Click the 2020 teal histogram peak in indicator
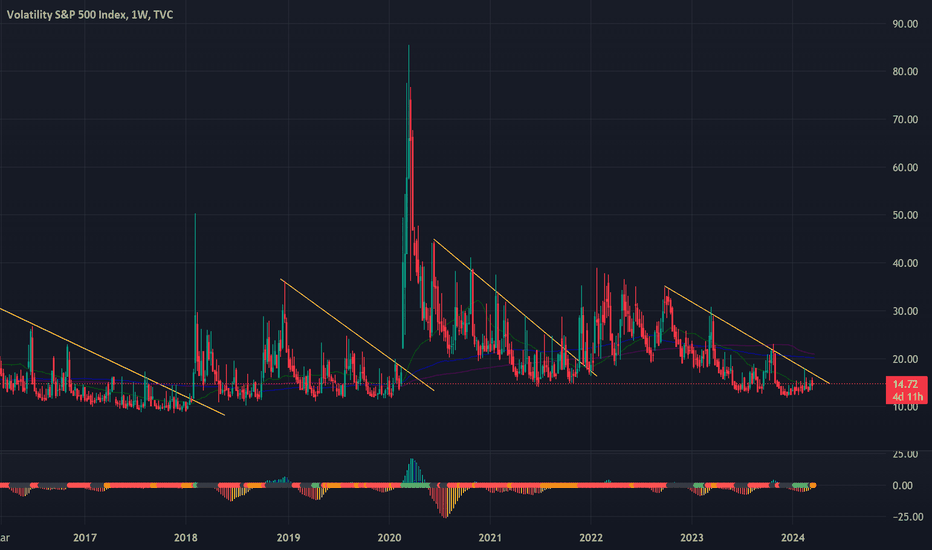The width and height of the screenshot is (932, 550). coord(412,470)
